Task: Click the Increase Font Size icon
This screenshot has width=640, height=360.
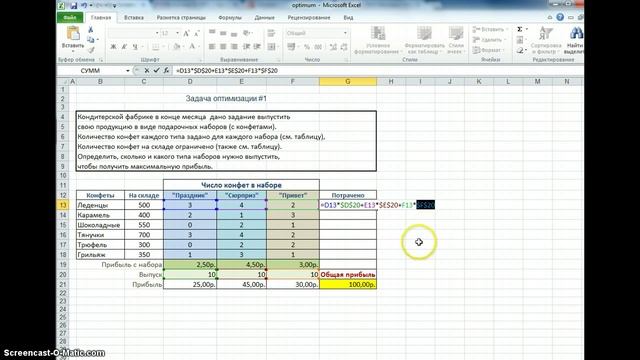Action: (186, 33)
